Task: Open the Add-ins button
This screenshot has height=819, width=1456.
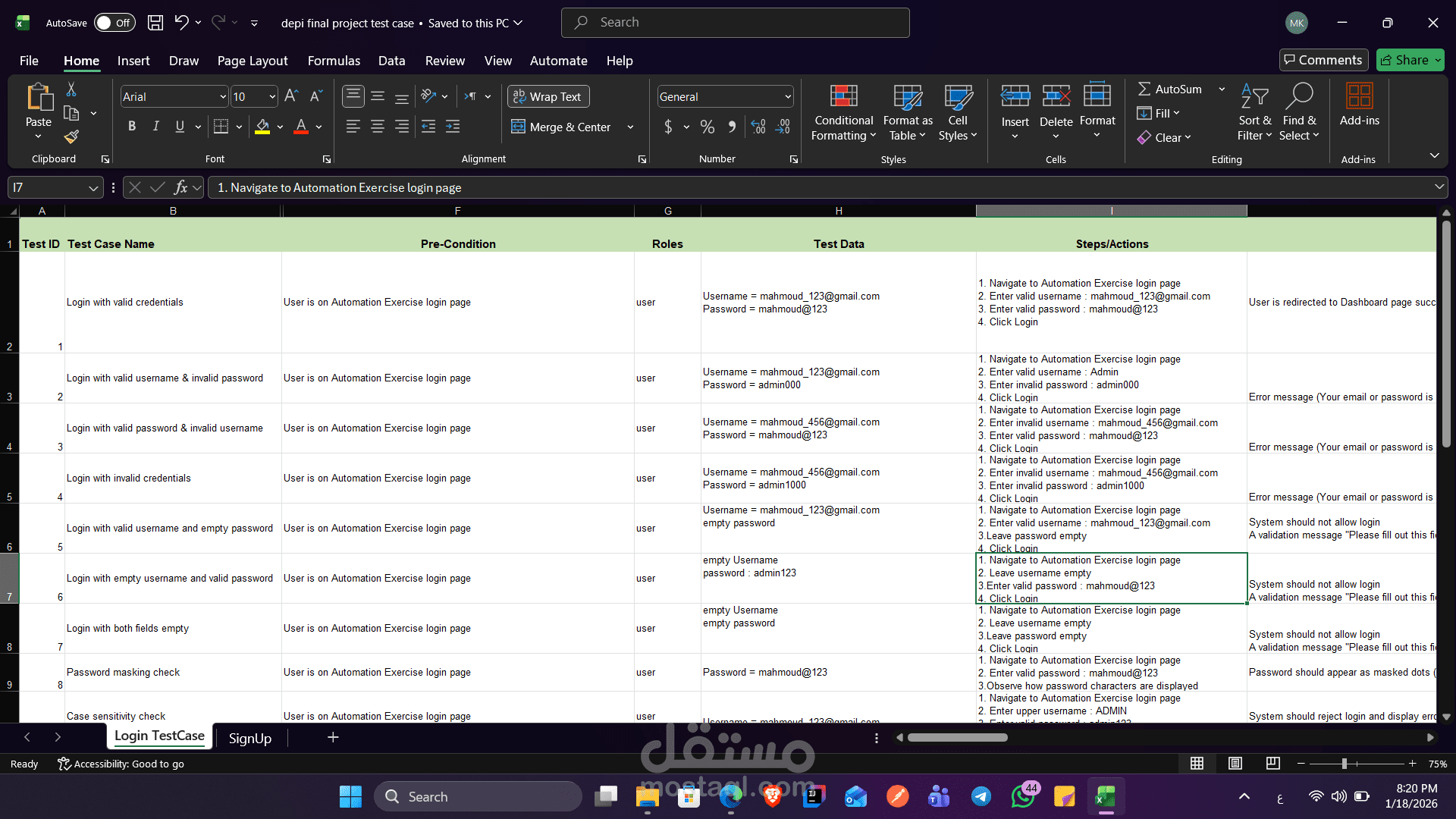Action: [x=1359, y=105]
